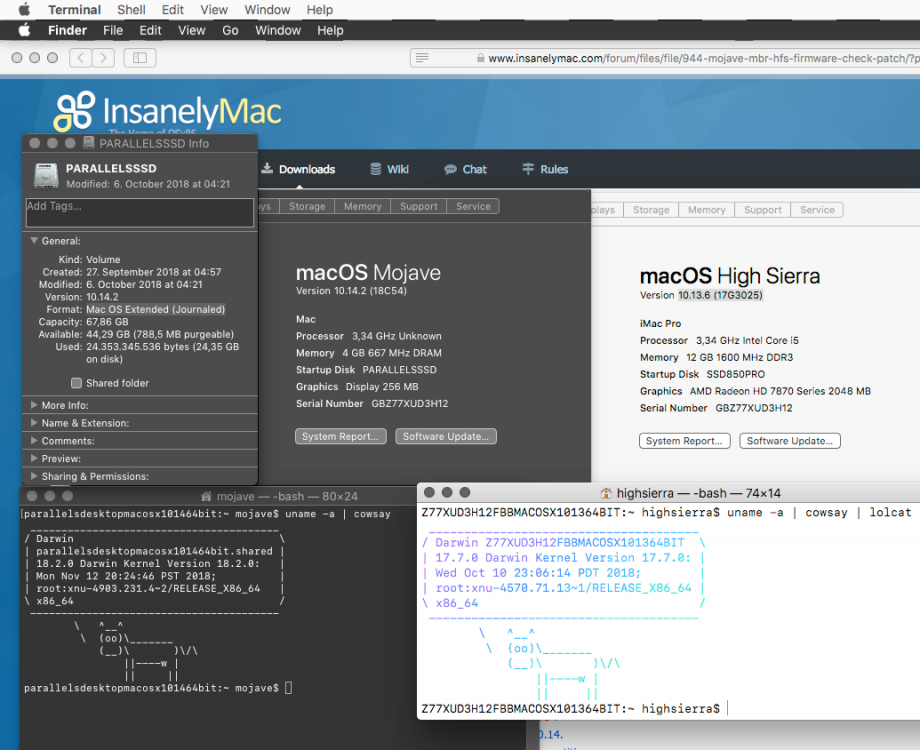
Task: Click the Add Tags field
Action: coord(140,212)
